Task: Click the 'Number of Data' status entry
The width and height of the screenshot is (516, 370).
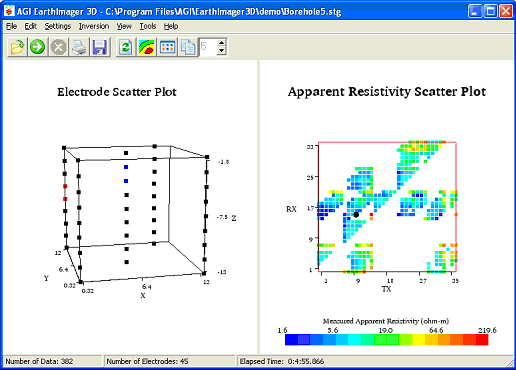Action: 39,361
